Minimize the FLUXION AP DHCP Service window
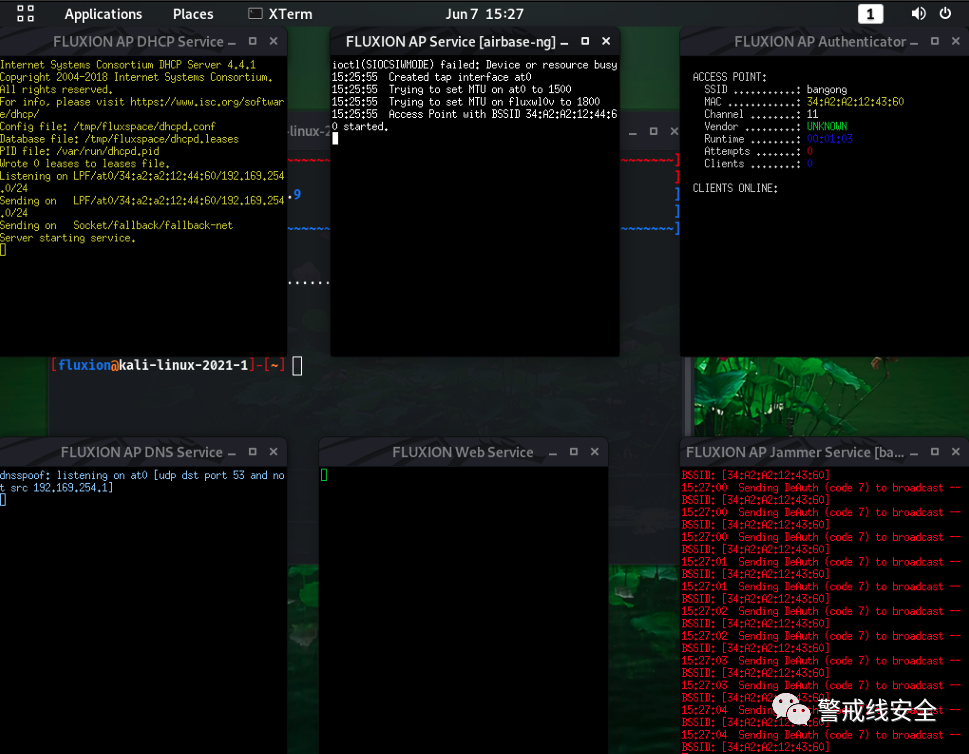Image resolution: width=969 pixels, height=754 pixels. (x=232, y=42)
